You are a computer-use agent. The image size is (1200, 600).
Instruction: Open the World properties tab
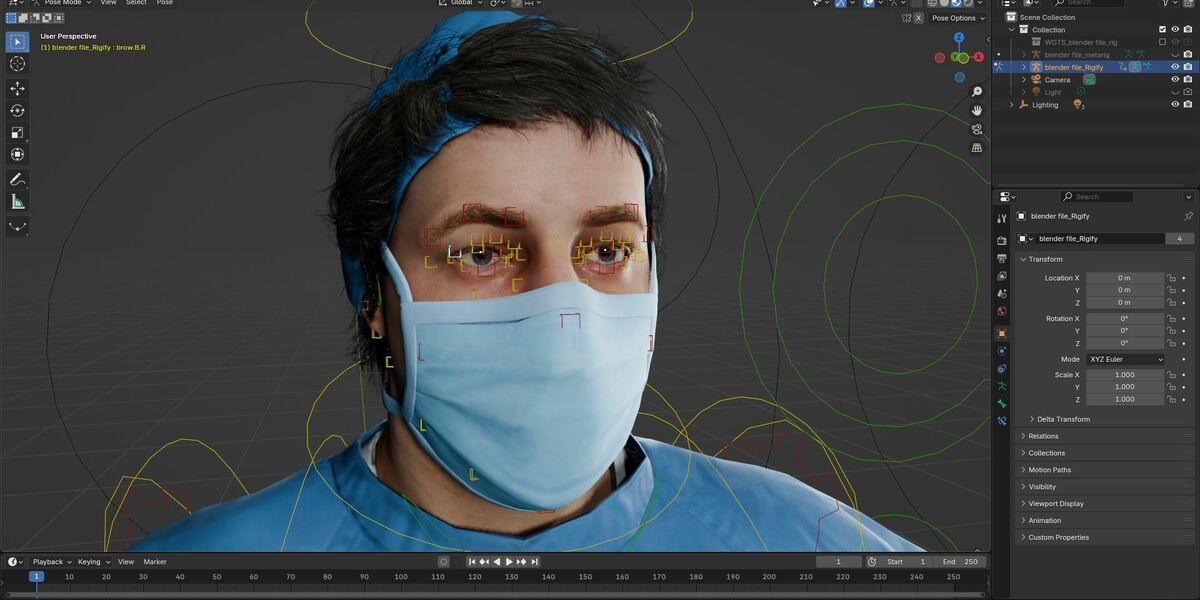pos(1002,311)
